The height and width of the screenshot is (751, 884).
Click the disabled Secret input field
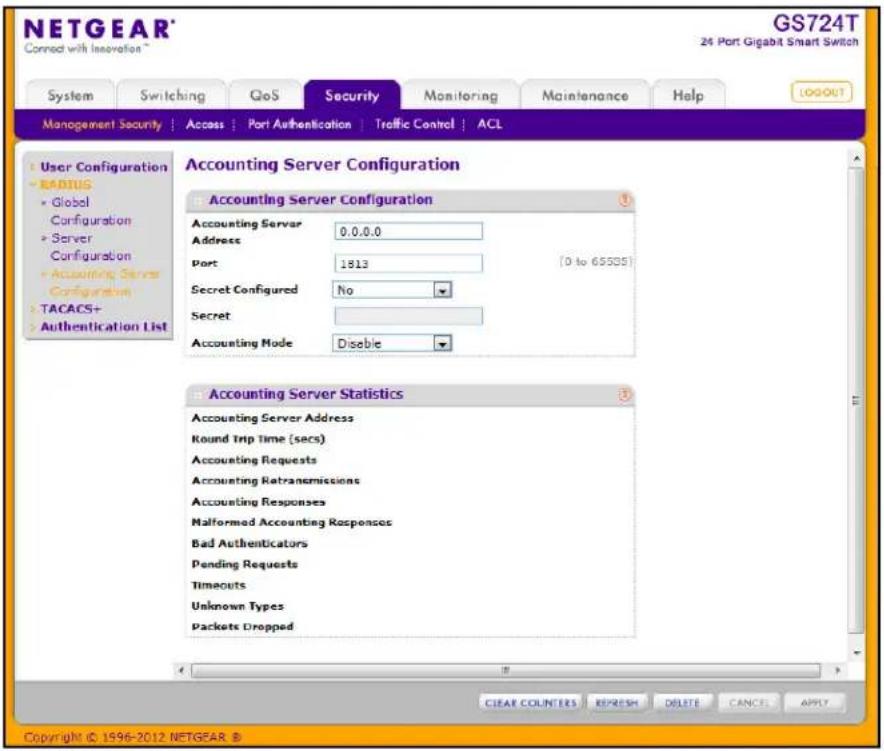[x=409, y=316]
